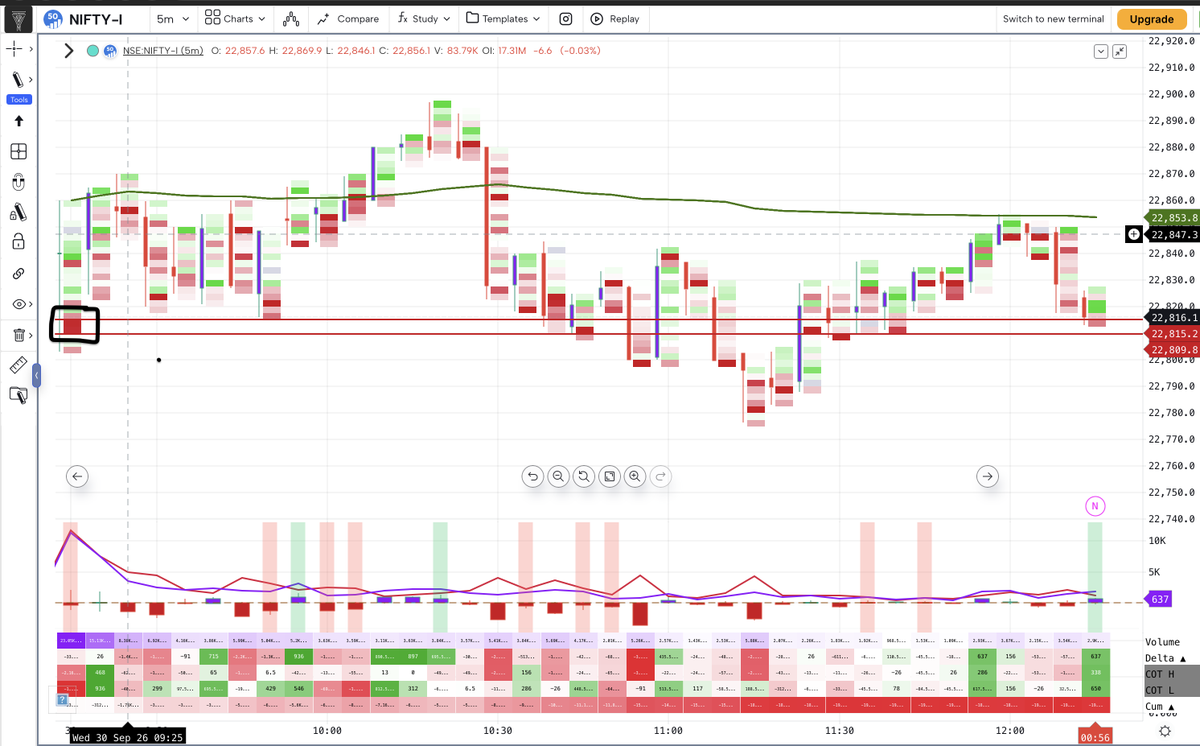Click the NSE:NIFTY-I (5m) legend label

(163, 50)
